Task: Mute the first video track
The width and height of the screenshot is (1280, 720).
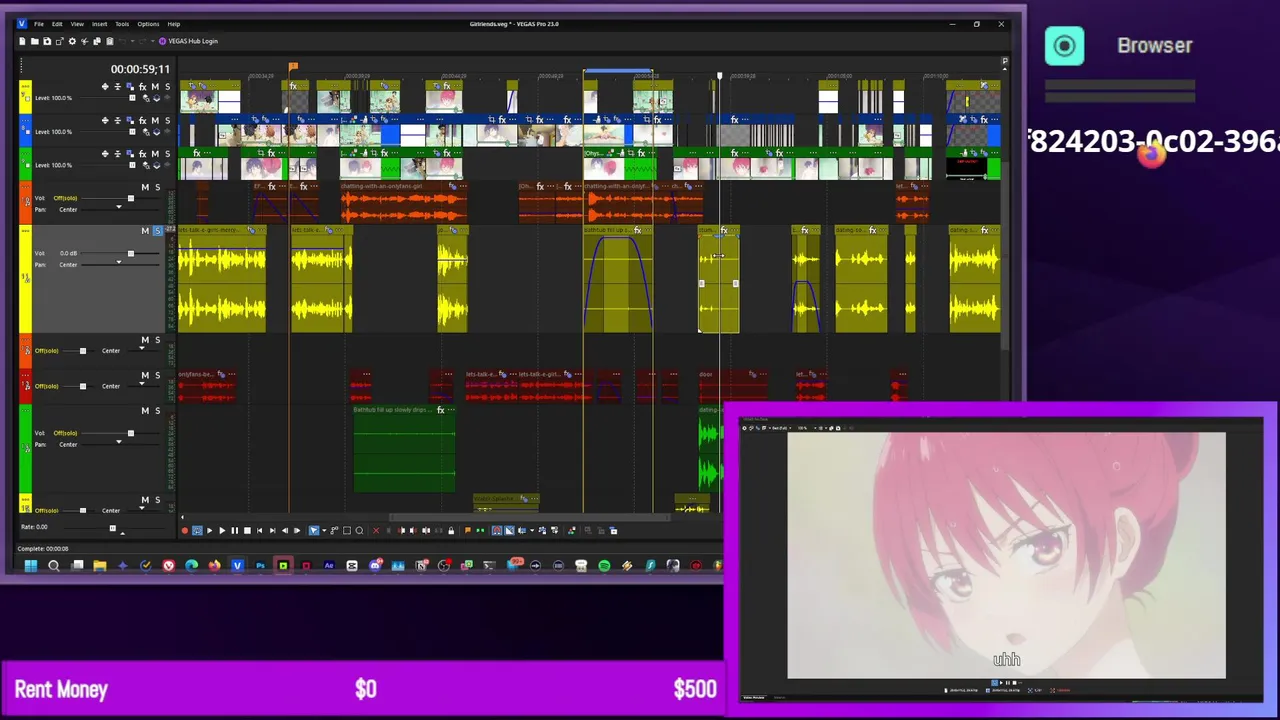Action: pyautogui.click(x=155, y=87)
